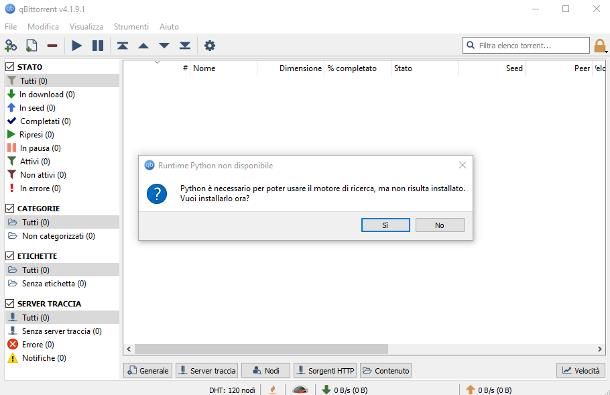Open the Contenuto tab
The height and width of the screenshot is (395, 610).
tap(386, 370)
